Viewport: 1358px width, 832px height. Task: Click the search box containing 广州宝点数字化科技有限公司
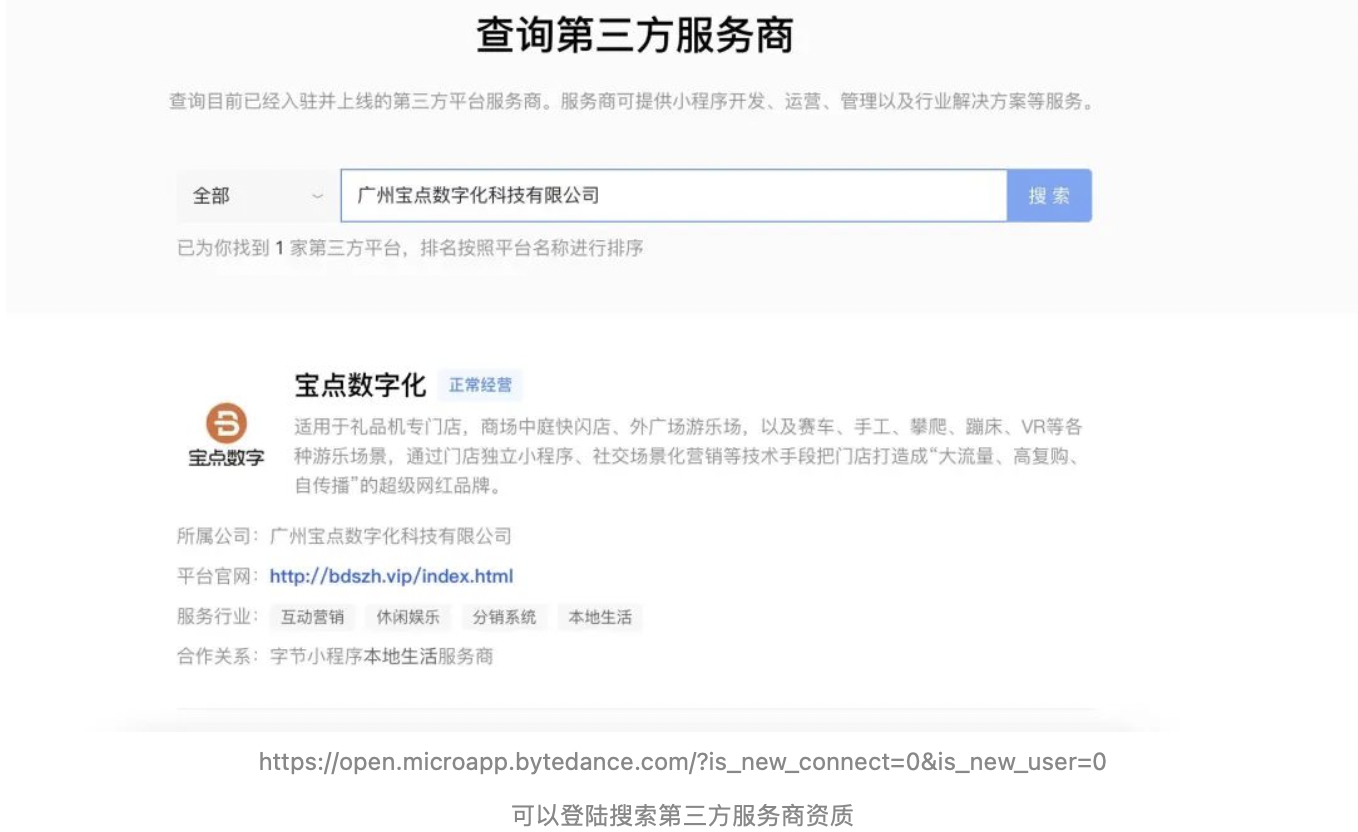673,196
